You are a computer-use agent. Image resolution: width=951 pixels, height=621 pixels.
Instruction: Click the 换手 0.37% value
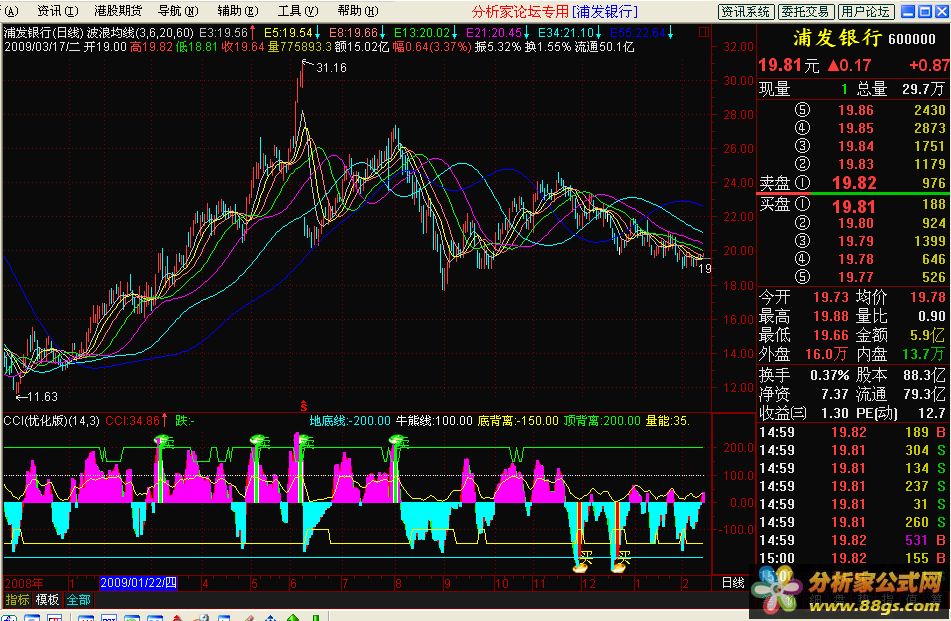coord(830,376)
